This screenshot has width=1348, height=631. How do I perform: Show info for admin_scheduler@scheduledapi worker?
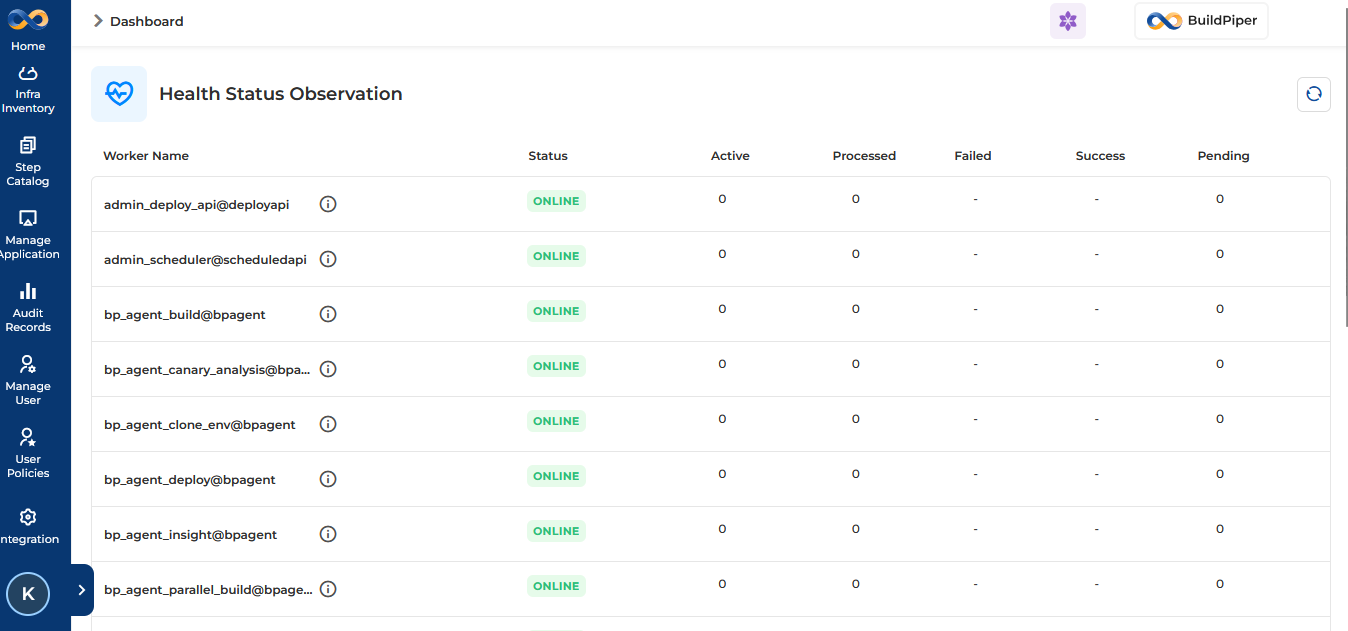328,258
